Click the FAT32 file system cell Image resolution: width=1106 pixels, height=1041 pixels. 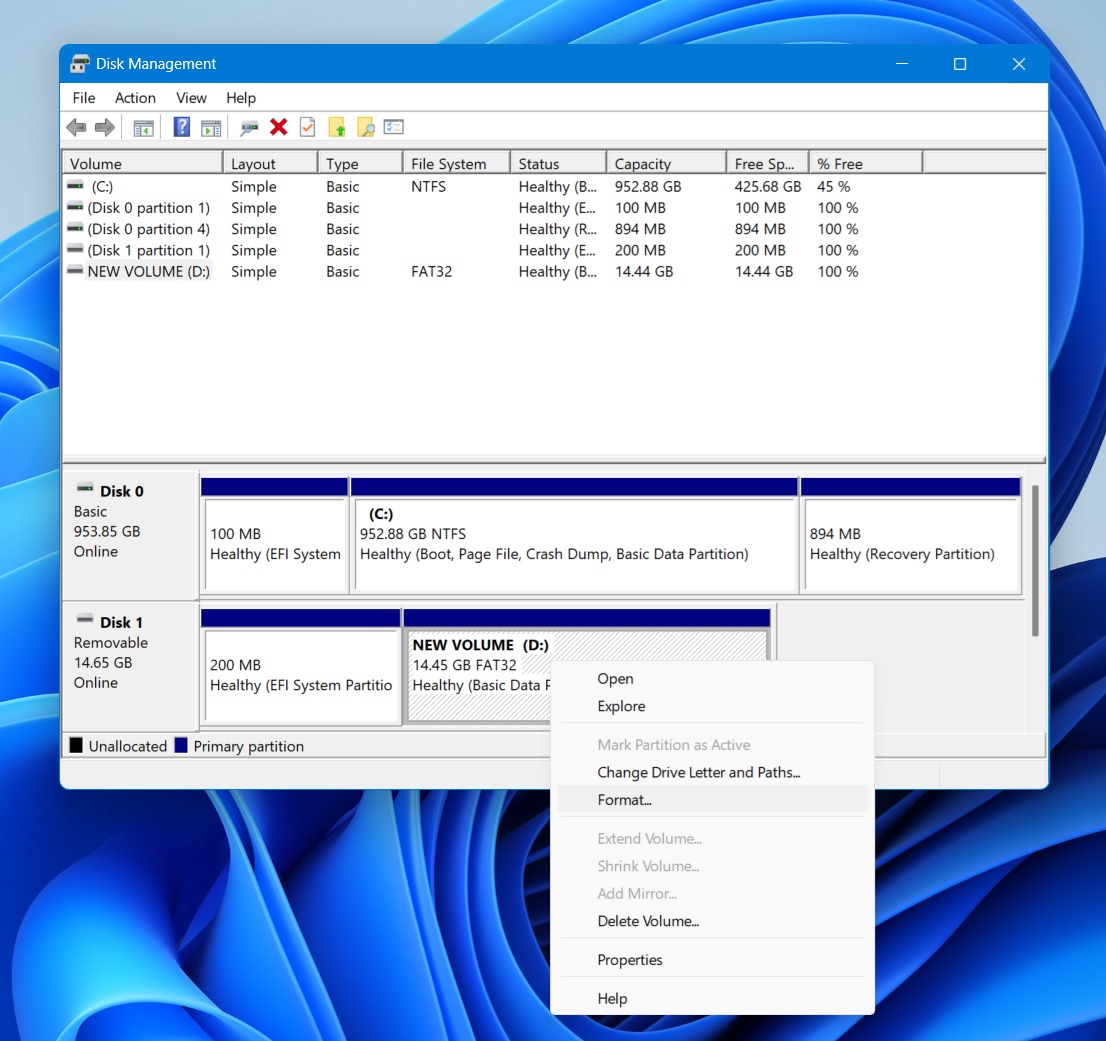point(432,272)
